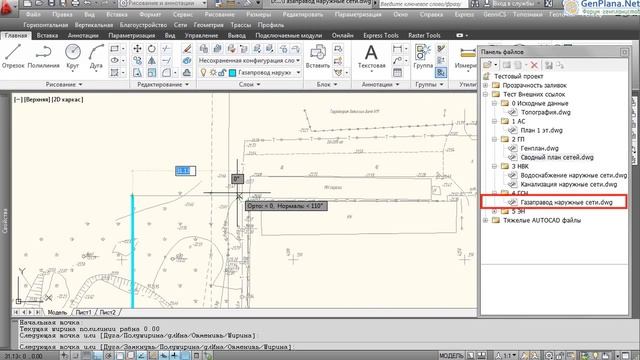Screen dimensions: 640x360
Task: Collapse the Тест Внешних ссылок folder
Action: 486,94
